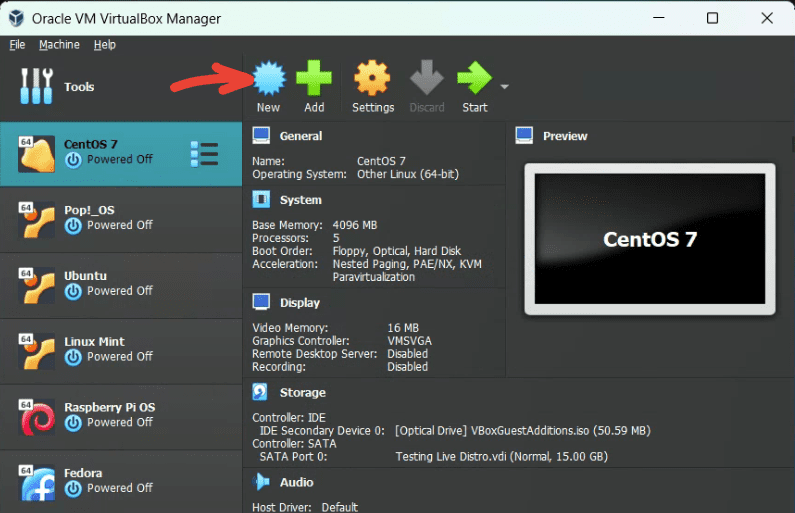Click the Storage section disk icon
The height and width of the screenshot is (513, 795).
coord(260,392)
